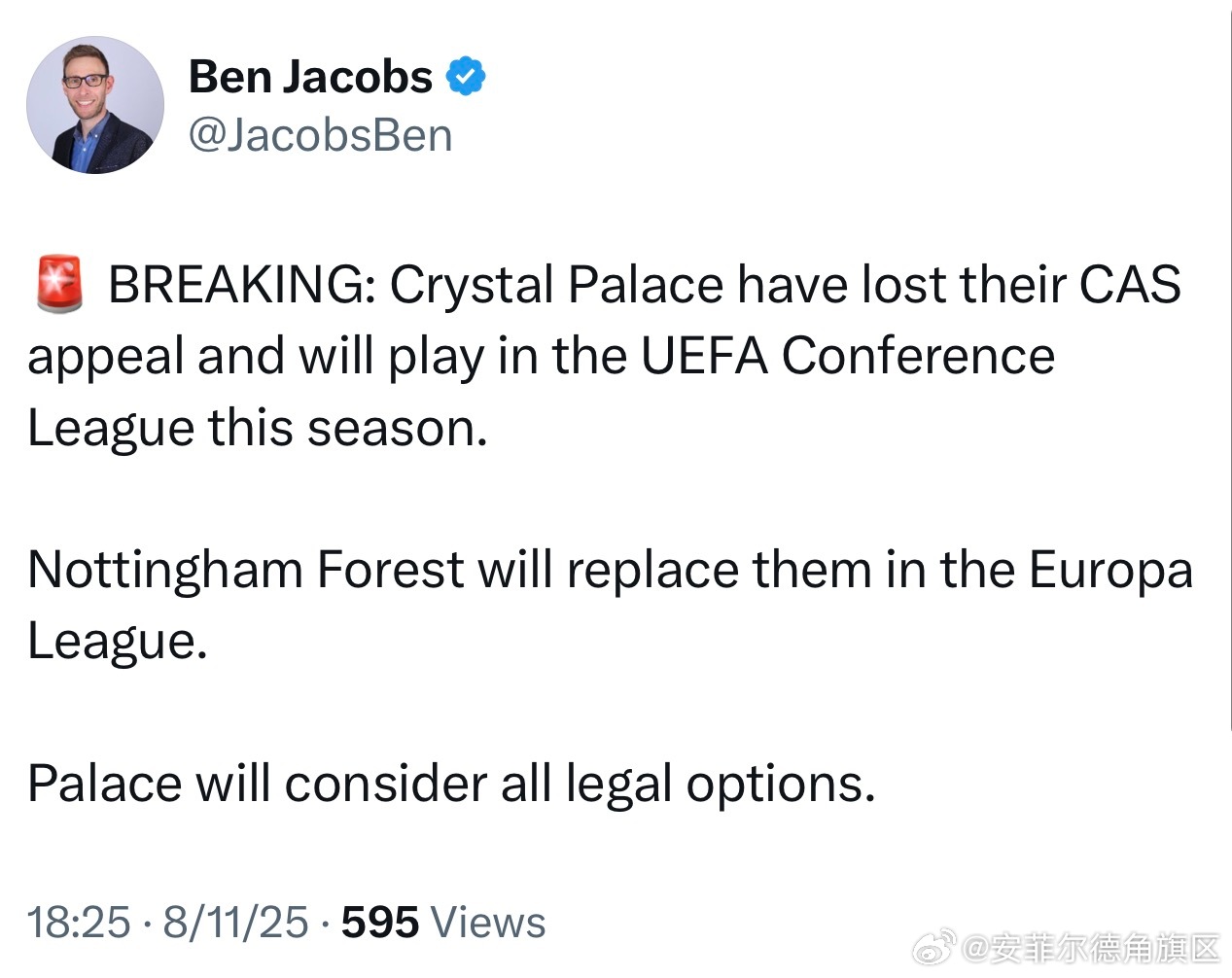Screen dimensions: 1232x978
Task: Click the phrase UEFA Conference
Action: click(x=848, y=356)
